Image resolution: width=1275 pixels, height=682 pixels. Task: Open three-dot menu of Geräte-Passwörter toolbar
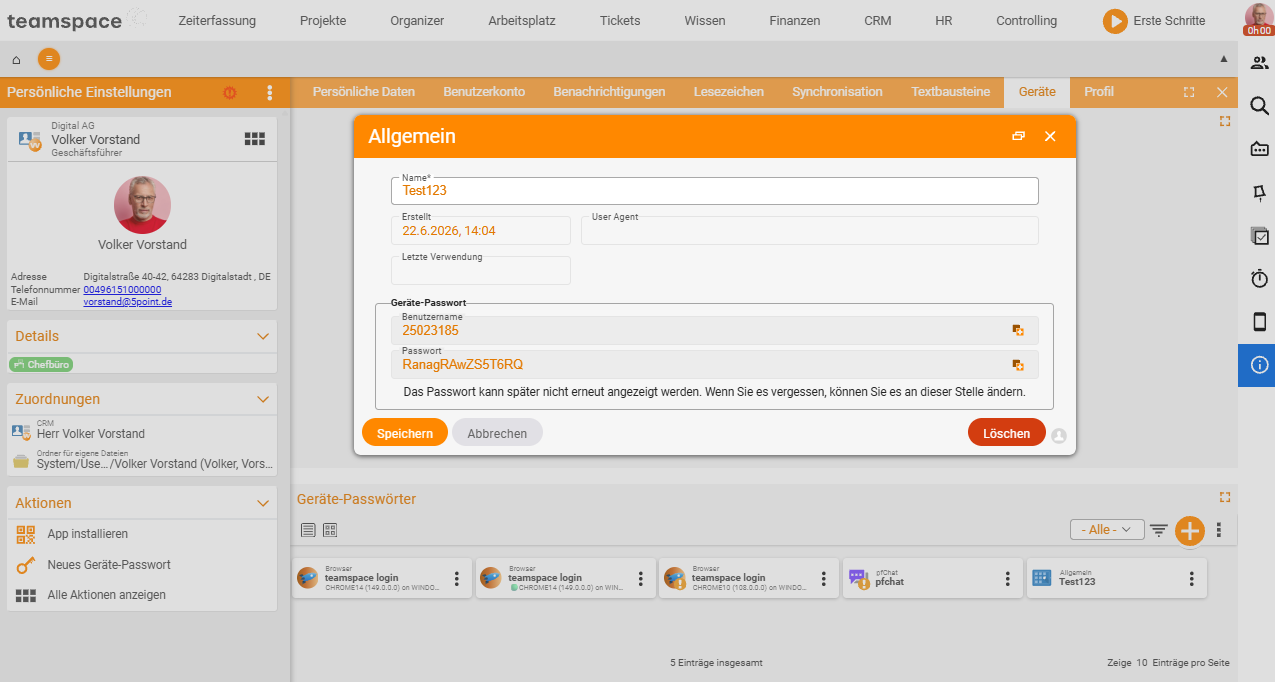pyautogui.click(x=1218, y=530)
